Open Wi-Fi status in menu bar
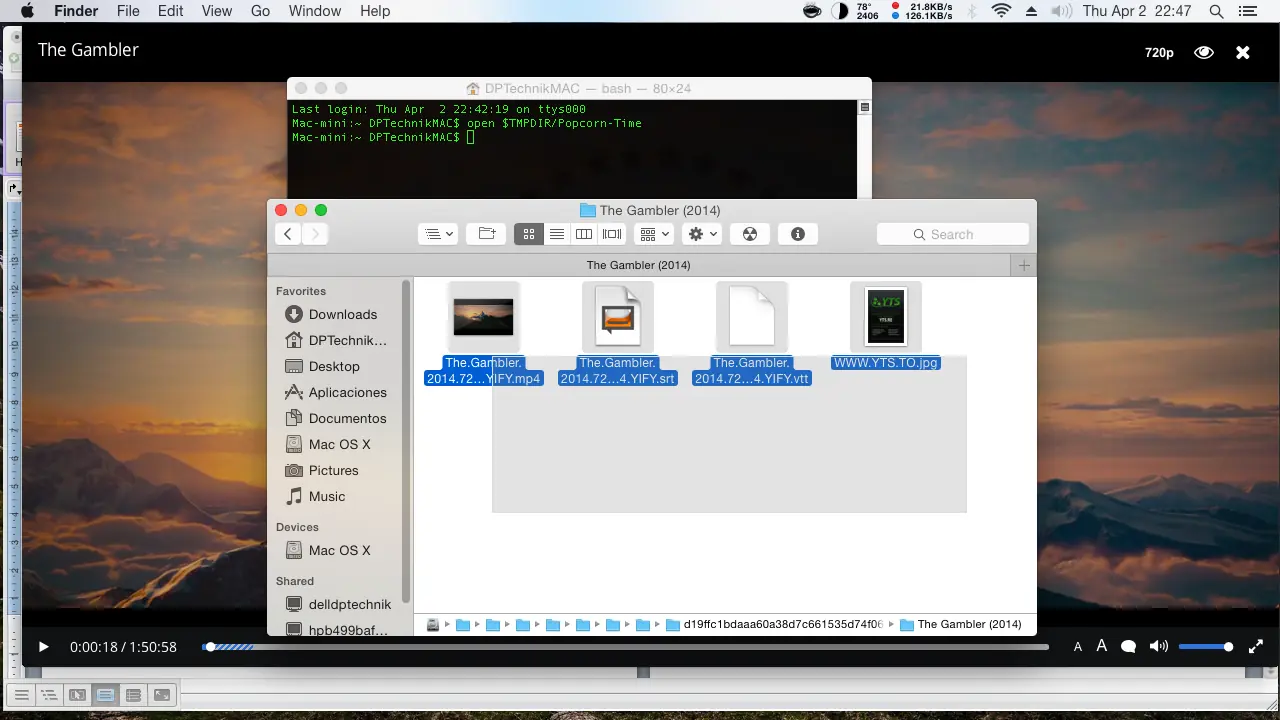 [1001, 11]
